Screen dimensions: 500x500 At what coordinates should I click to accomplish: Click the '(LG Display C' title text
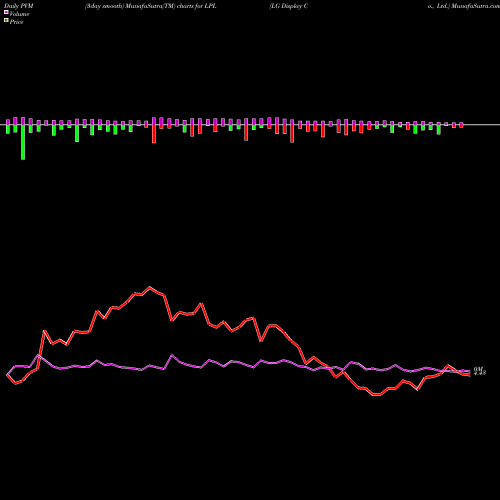(x=289, y=6)
